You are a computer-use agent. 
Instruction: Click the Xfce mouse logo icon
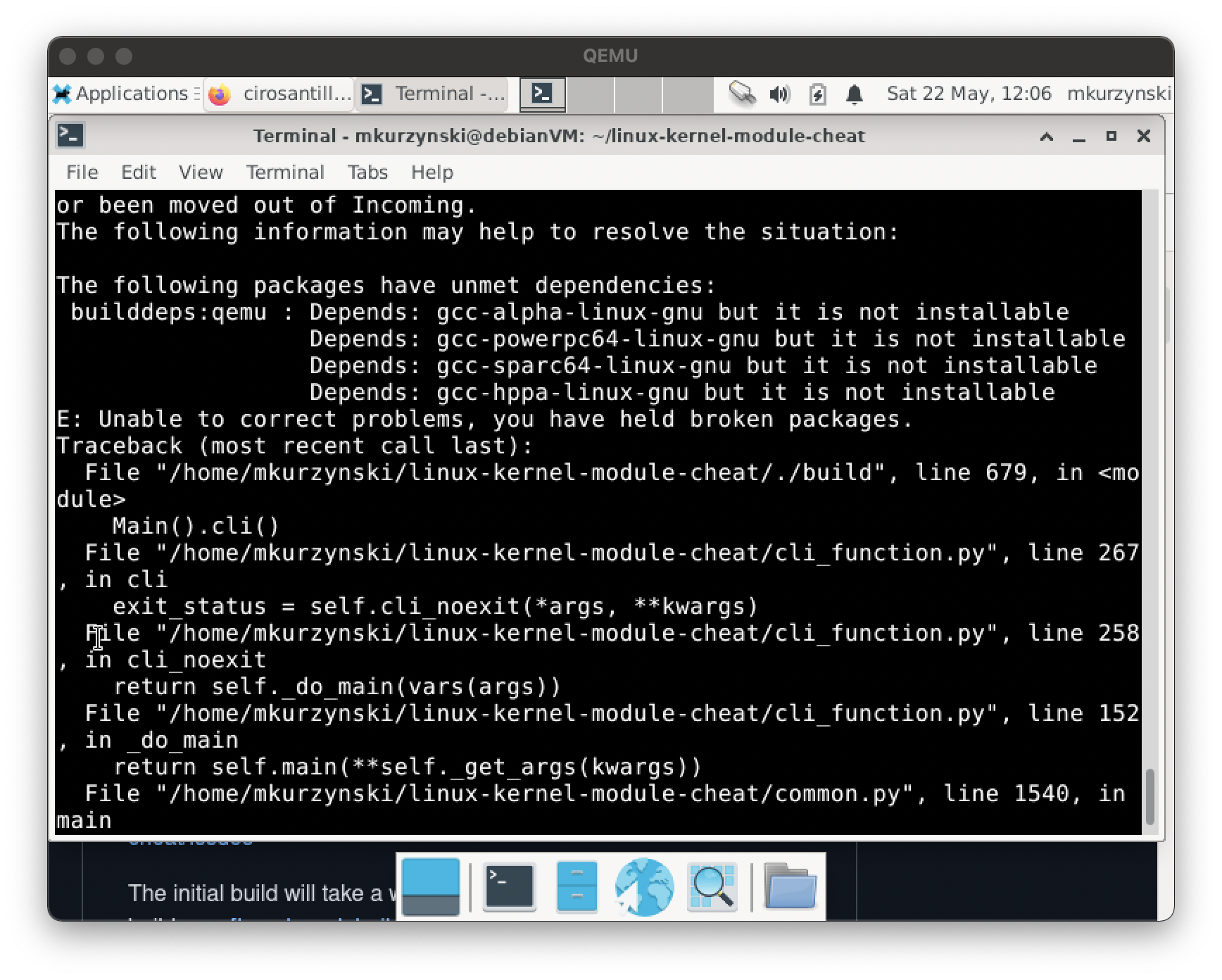62,94
